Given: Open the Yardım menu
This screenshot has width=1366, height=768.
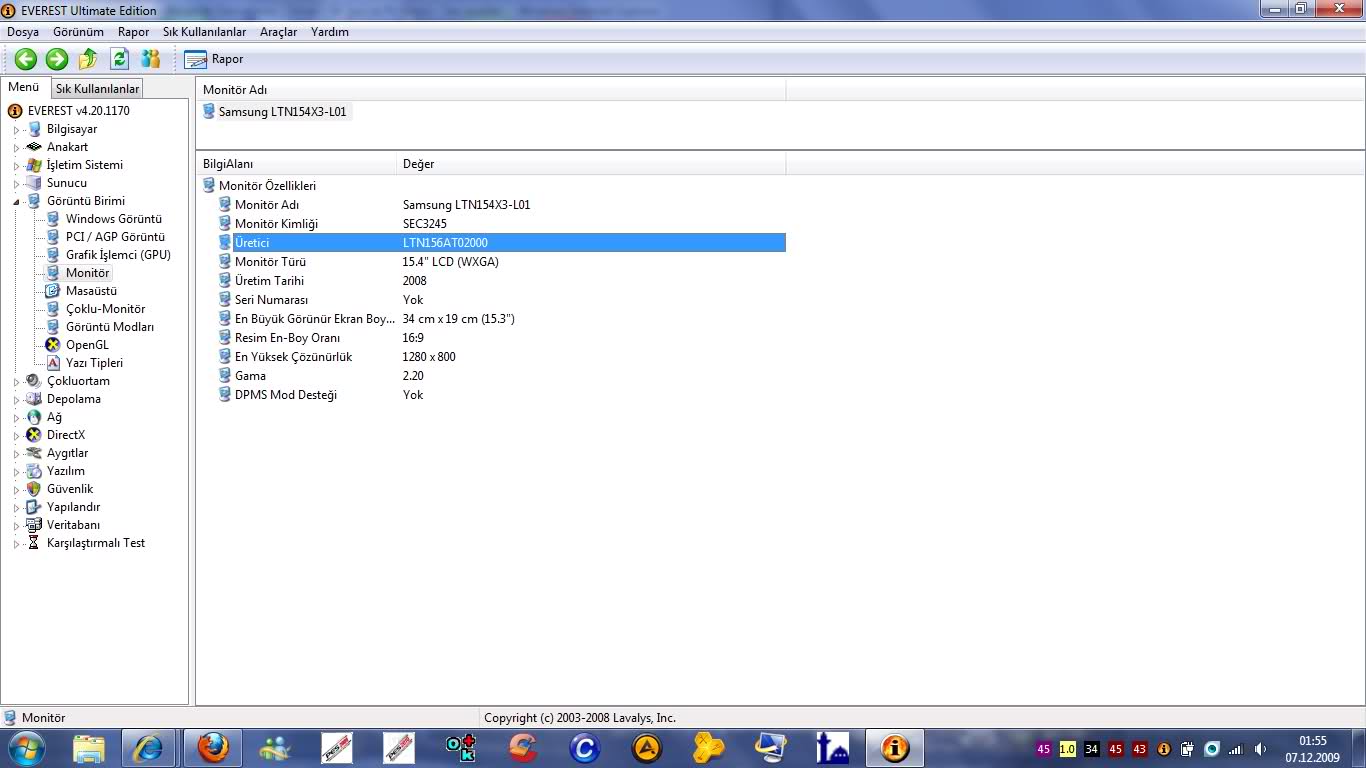Looking at the screenshot, I should pyautogui.click(x=330, y=32).
